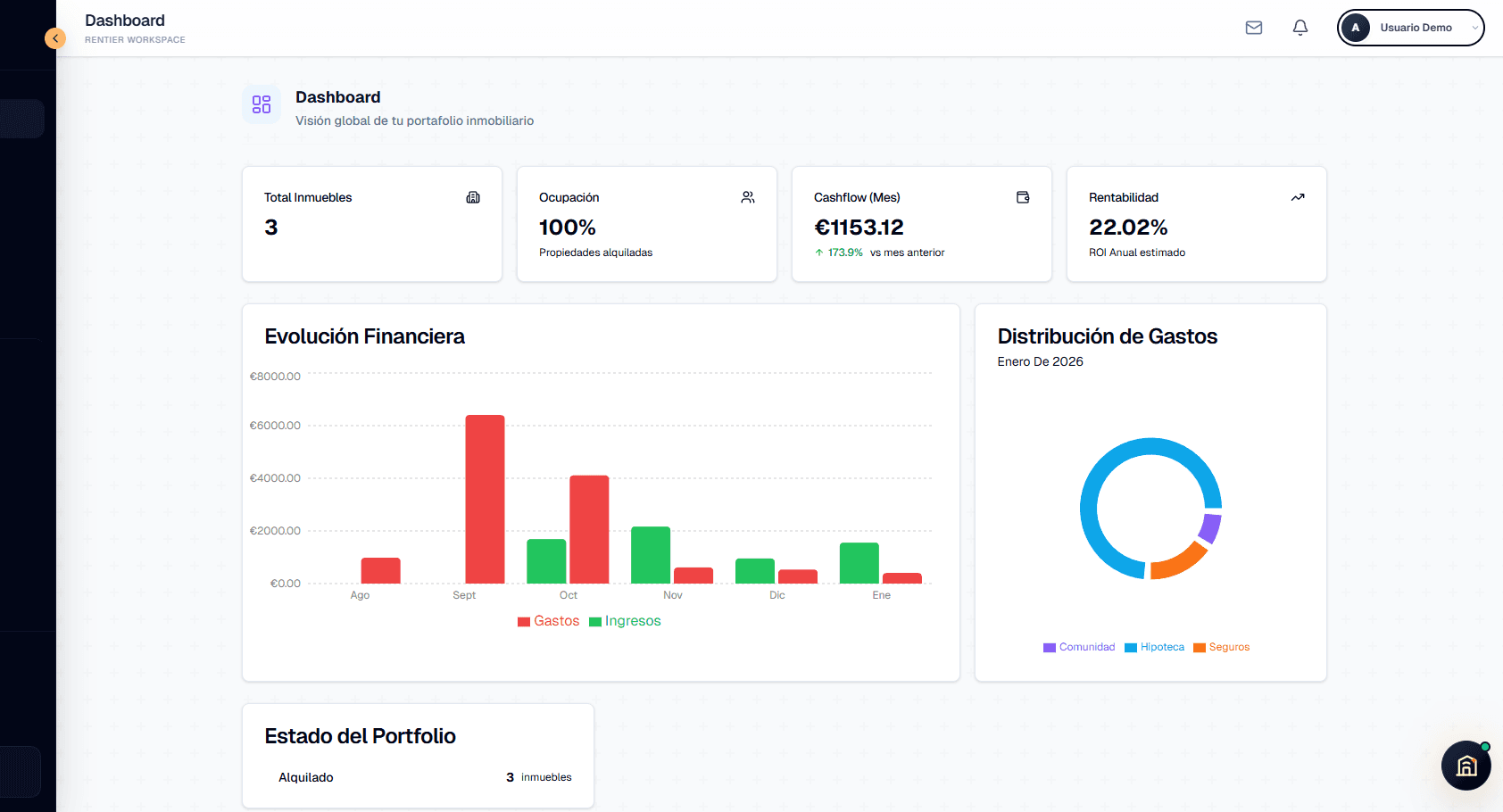Open the floating house assistant button
Viewport: 1503px width, 812px height.
click(1466, 766)
